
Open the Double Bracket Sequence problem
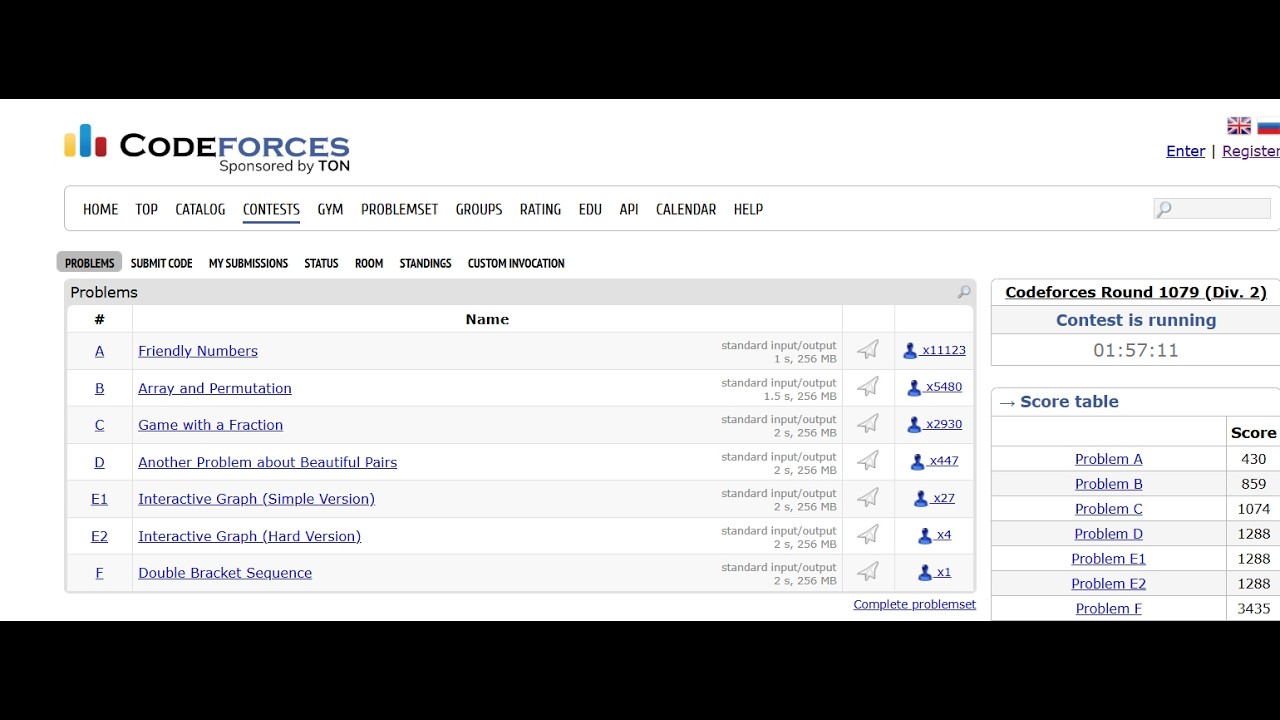click(x=225, y=573)
